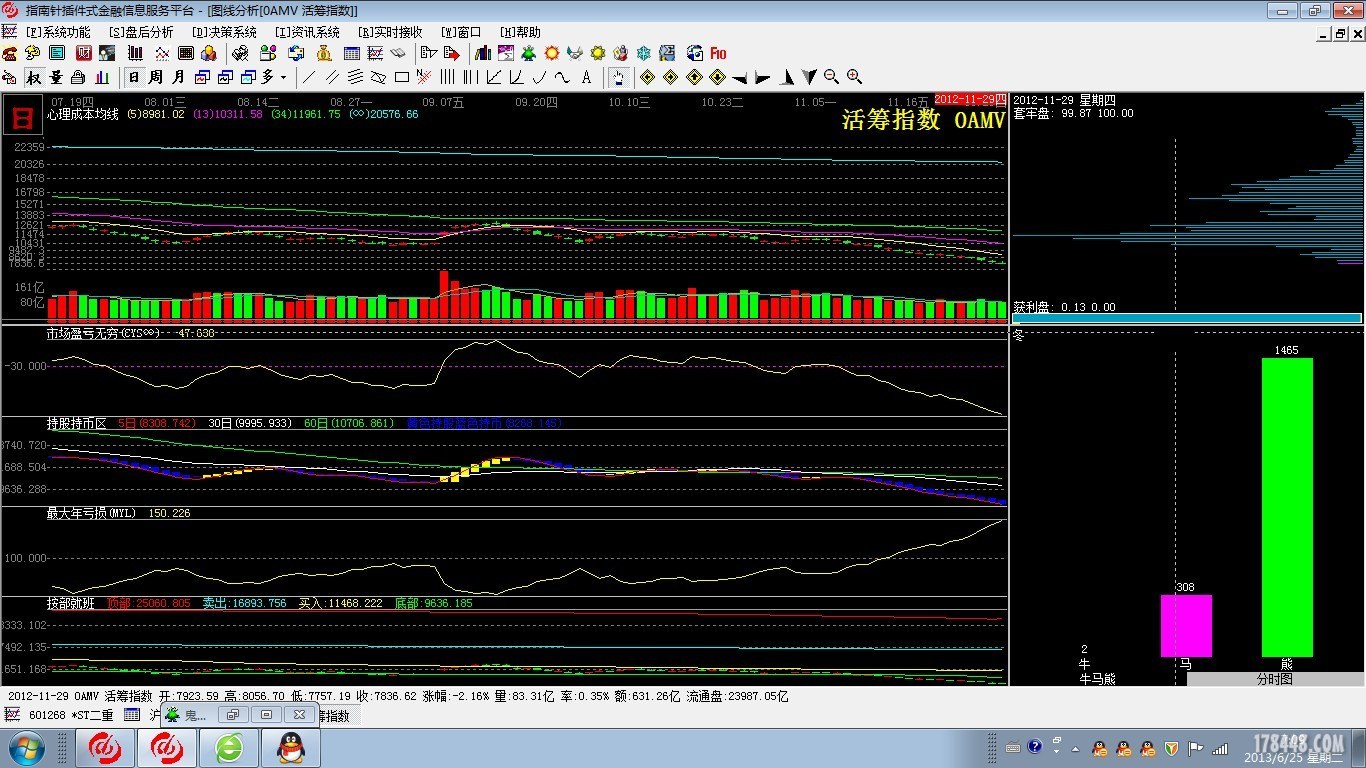Click the orange sun toolbar icon
Screen dimensions: 1366x768
551,53
